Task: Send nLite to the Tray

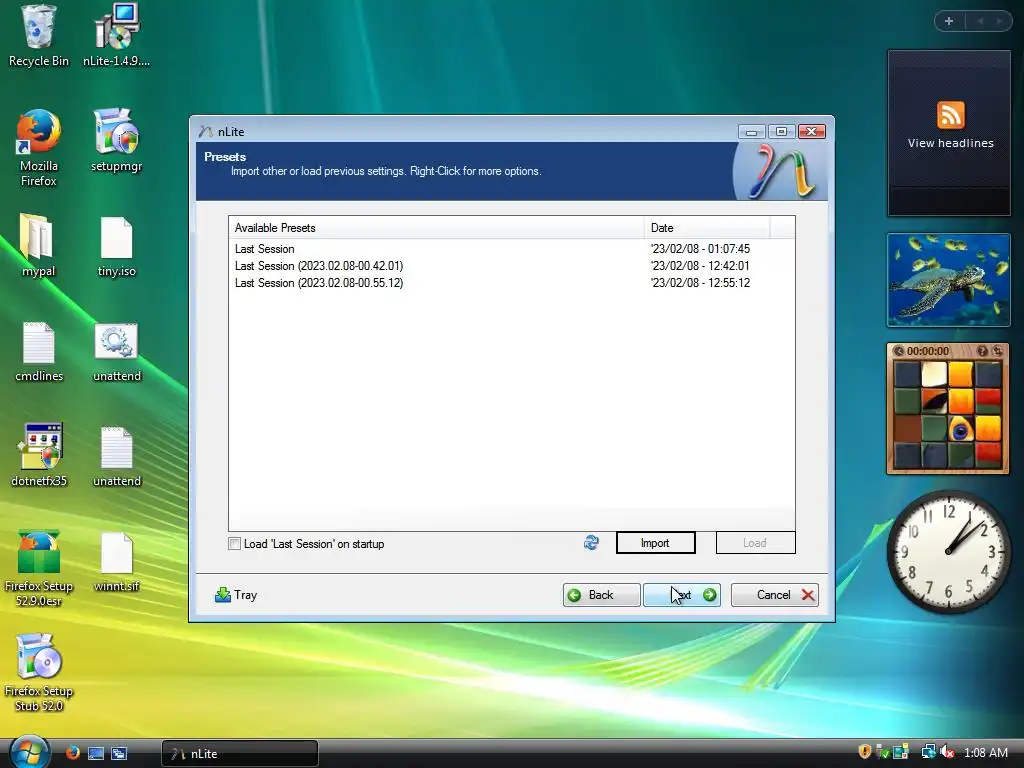Action: 236,595
